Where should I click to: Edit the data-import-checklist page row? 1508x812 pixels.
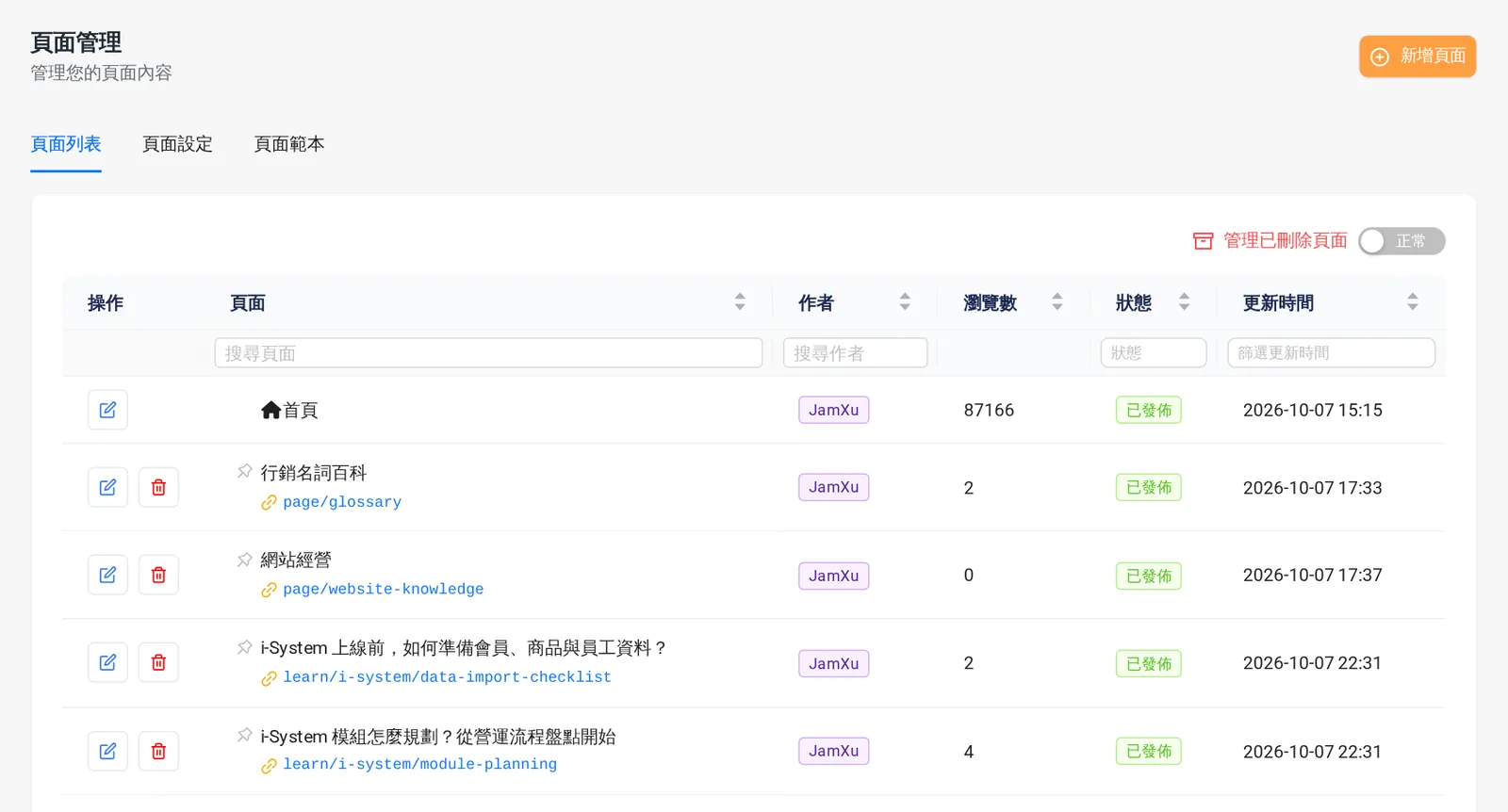107,662
